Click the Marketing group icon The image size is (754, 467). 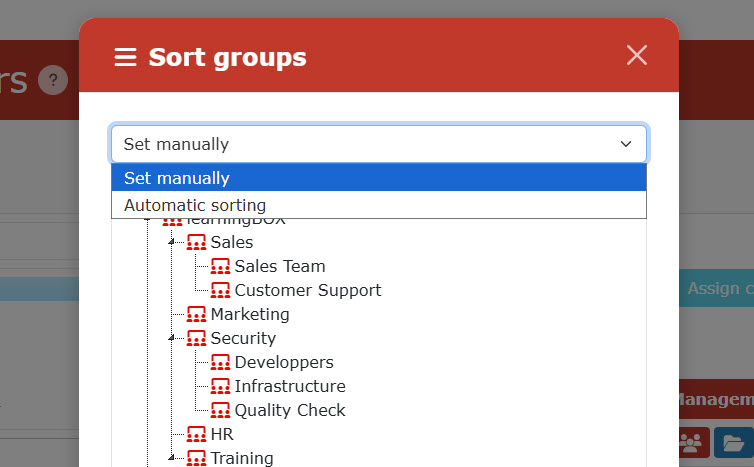[196, 315]
